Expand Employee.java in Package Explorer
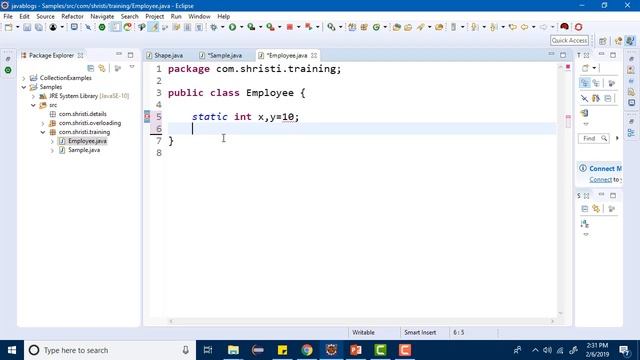 pyautogui.click(x=52, y=141)
